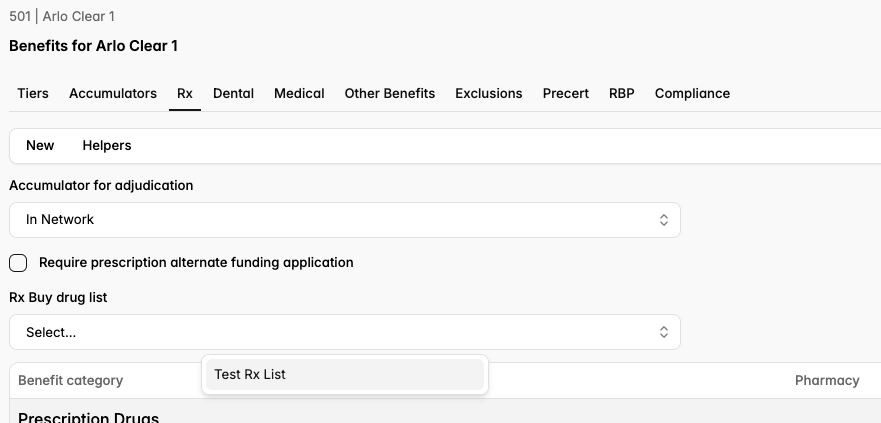This screenshot has width=881, height=423.
Task: Click the chevron icon on In Network selector
Action: click(664, 220)
